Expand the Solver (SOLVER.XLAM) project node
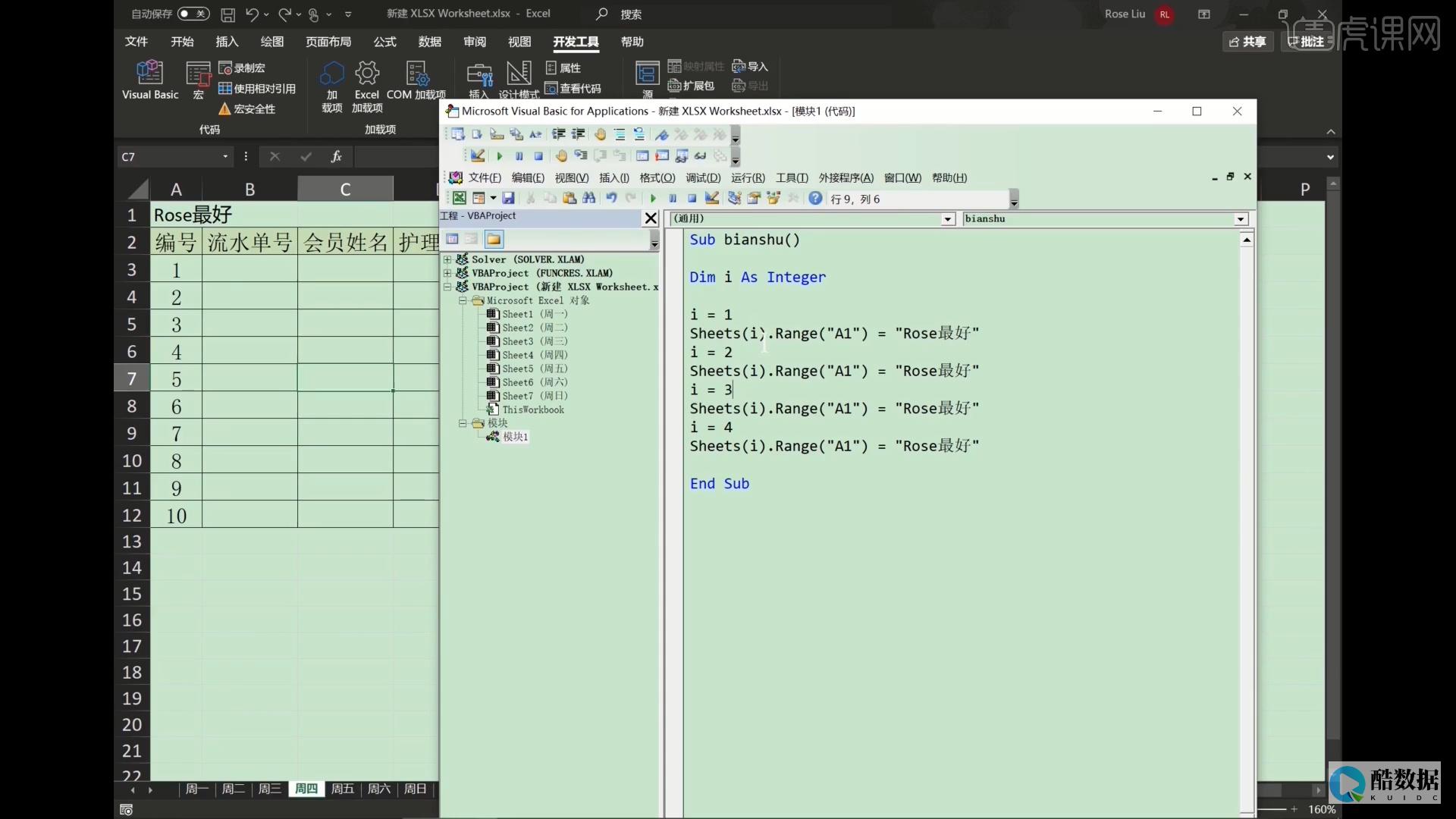 pyautogui.click(x=447, y=259)
